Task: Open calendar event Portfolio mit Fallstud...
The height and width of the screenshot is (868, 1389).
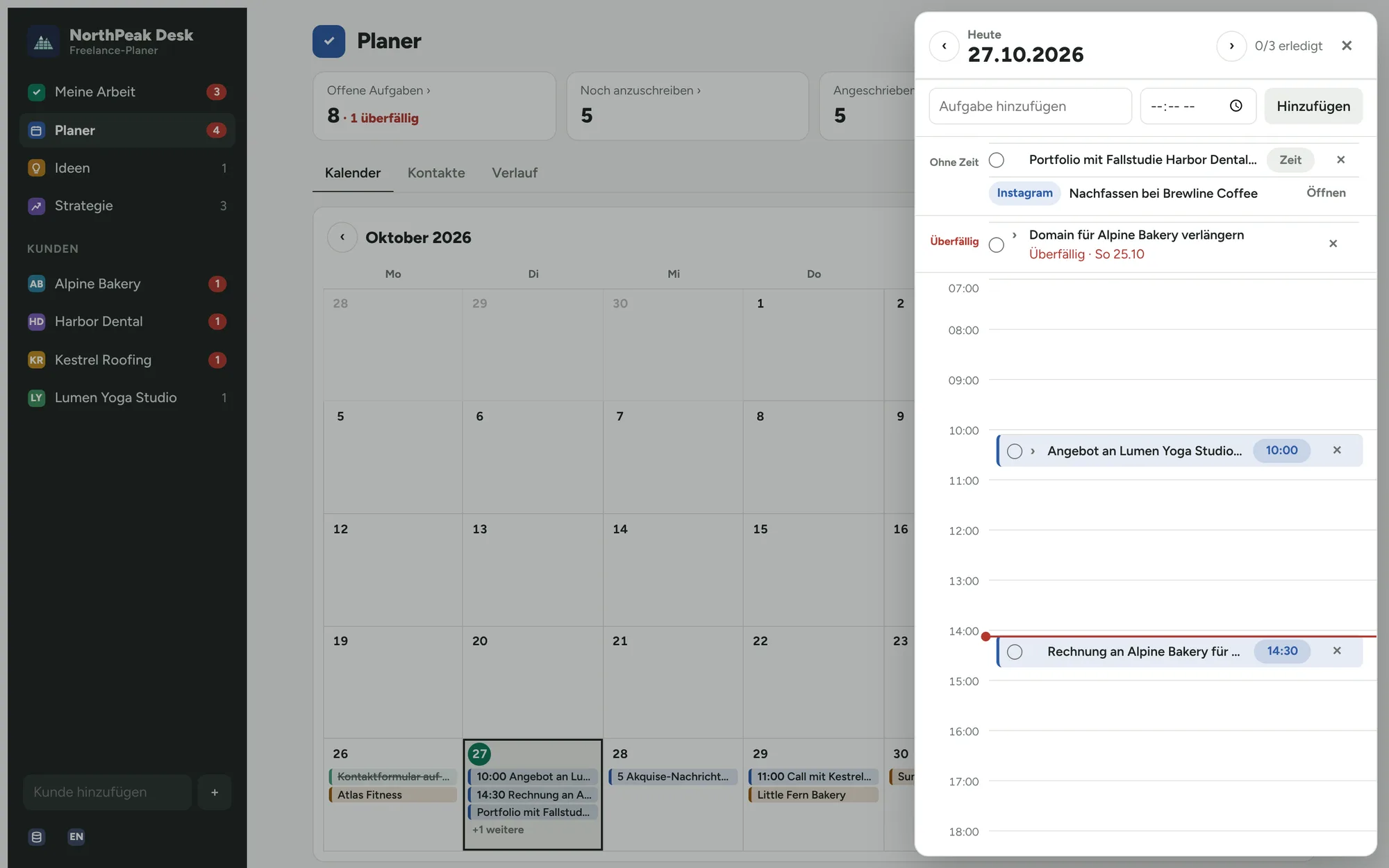Action: pyautogui.click(x=533, y=812)
